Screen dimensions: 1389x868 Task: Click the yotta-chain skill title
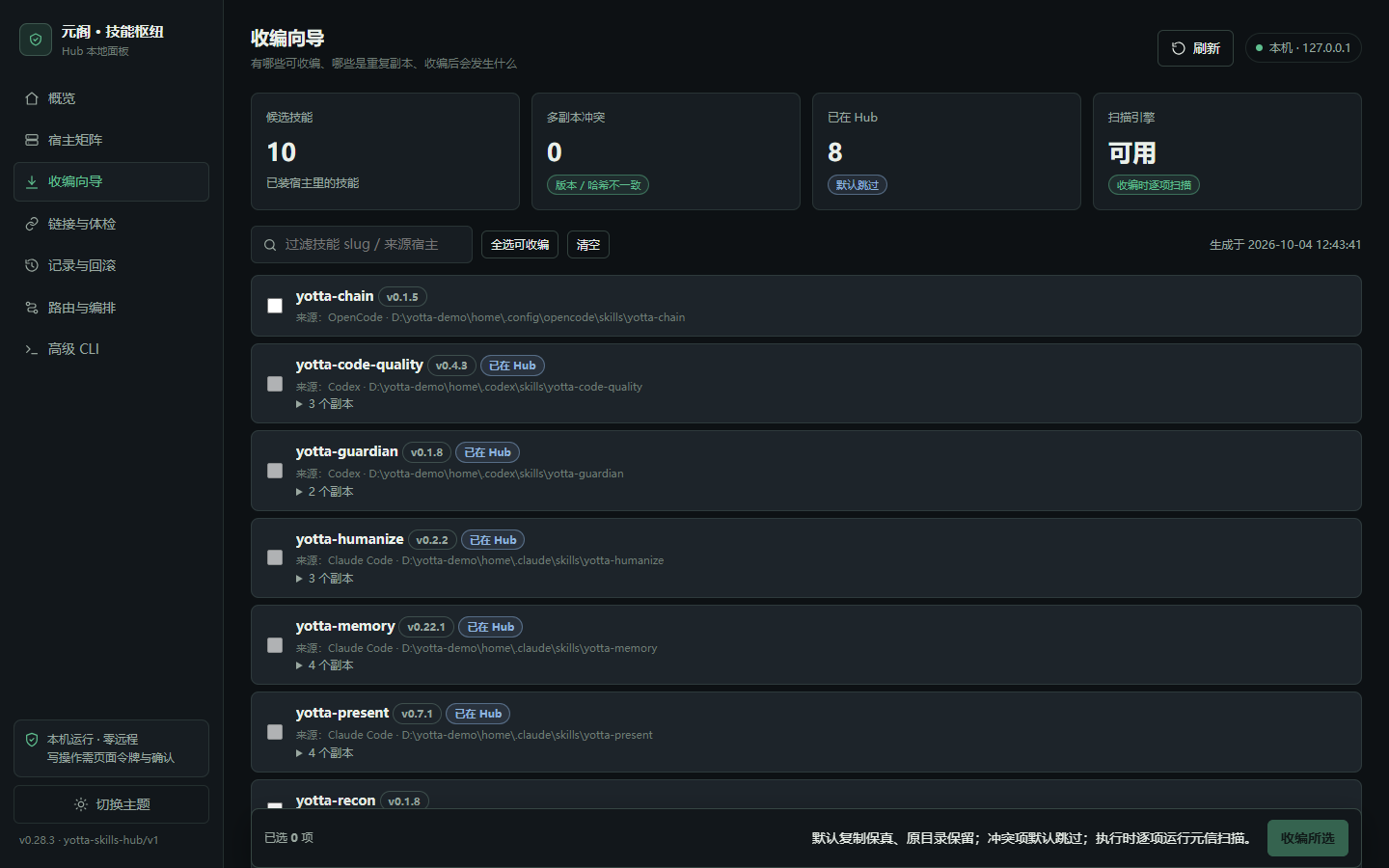(x=335, y=296)
